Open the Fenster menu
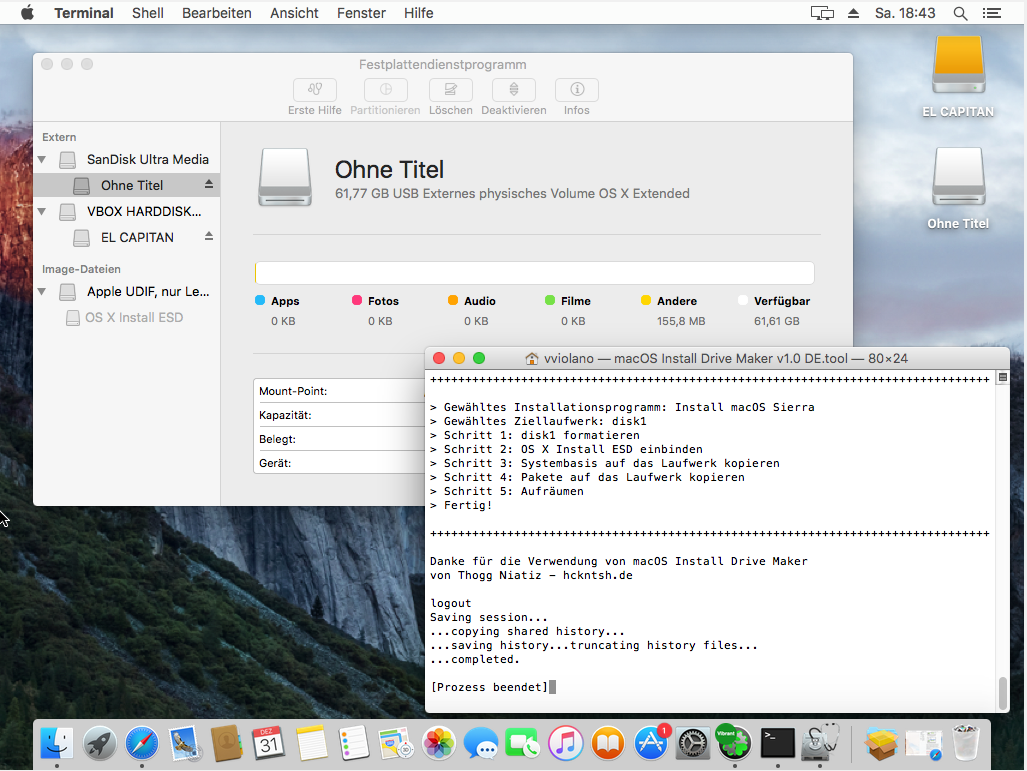 tap(361, 12)
